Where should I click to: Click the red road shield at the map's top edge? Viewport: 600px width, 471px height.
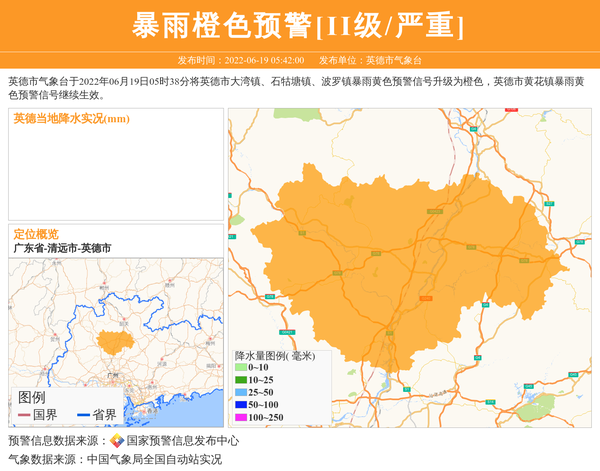pyautogui.click(x=511, y=110)
